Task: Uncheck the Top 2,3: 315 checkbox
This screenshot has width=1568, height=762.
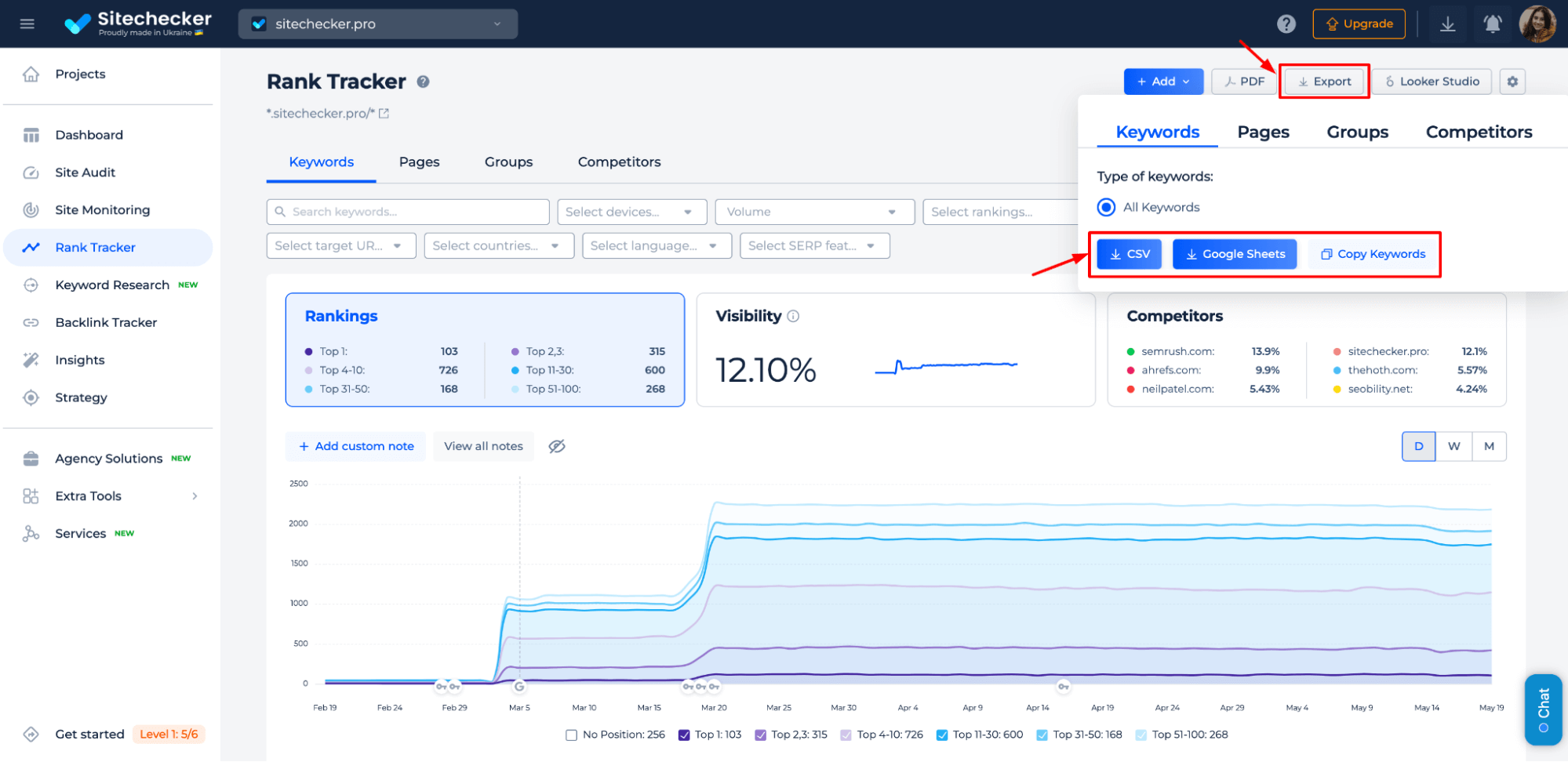Action: 760,735
